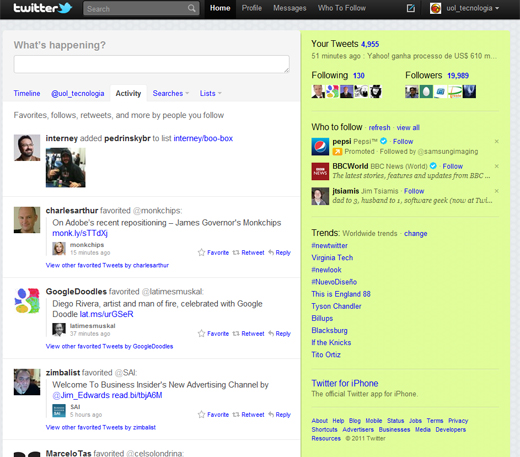Image resolution: width=520 pixels, height=457 pixels.
Task: Click the What's happening tweet box
Action: click(x=152, y=64)
